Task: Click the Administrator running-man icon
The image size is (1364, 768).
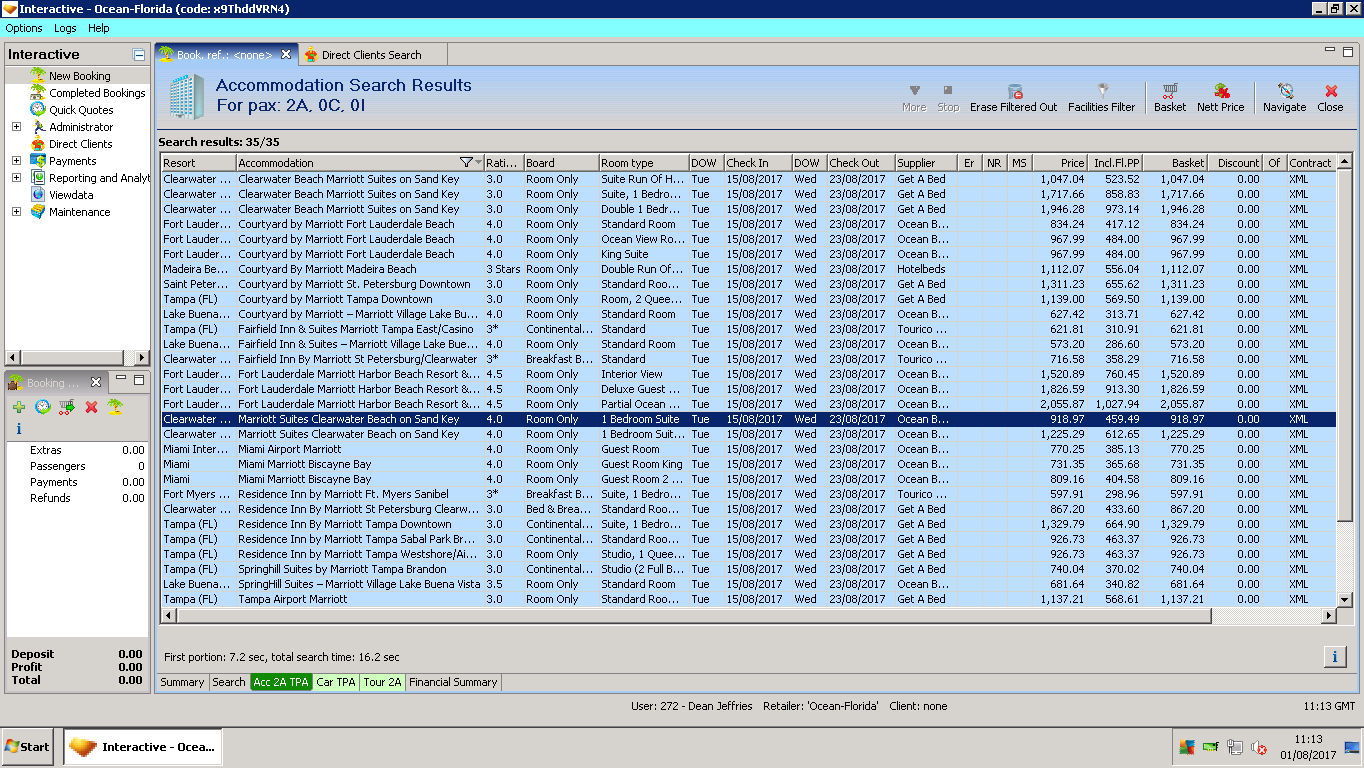Action: coord(38,127)
